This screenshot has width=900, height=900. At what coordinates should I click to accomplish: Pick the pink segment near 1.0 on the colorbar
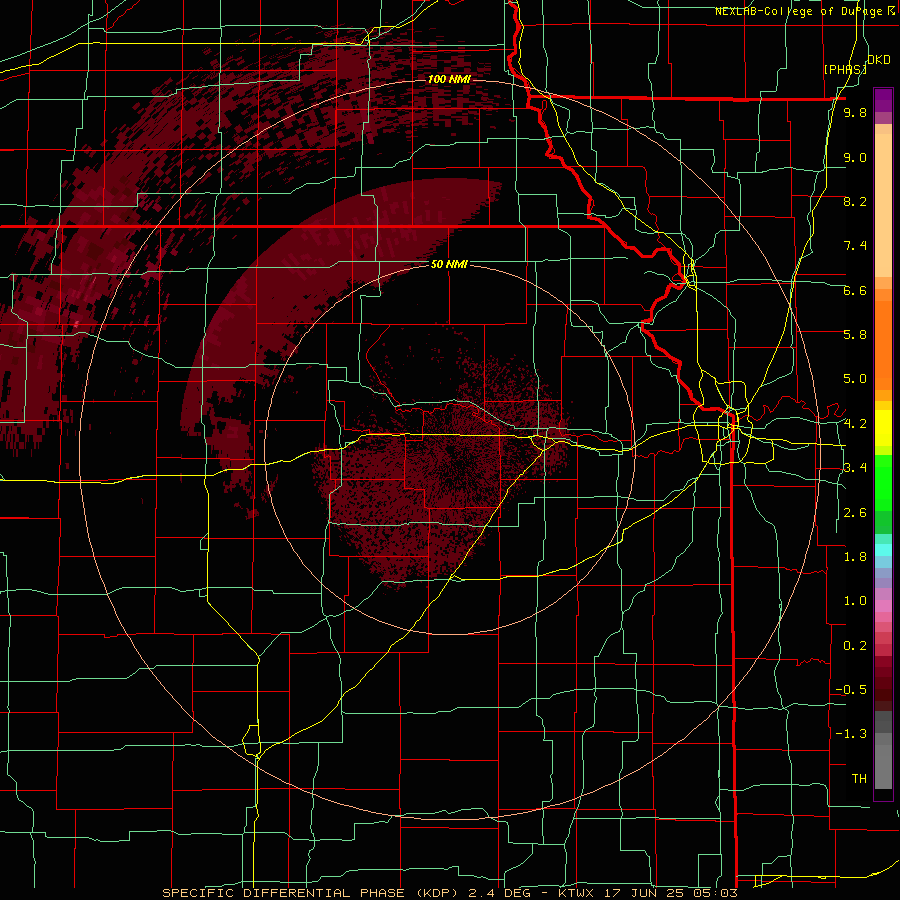pyautogui.click(x=883, y=606)
